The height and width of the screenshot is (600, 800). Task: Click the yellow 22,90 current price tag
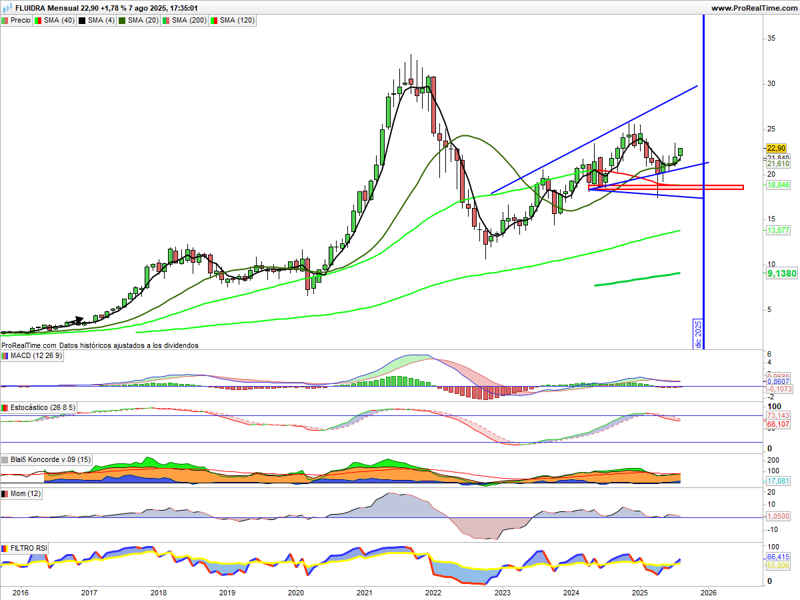point(776,148)
